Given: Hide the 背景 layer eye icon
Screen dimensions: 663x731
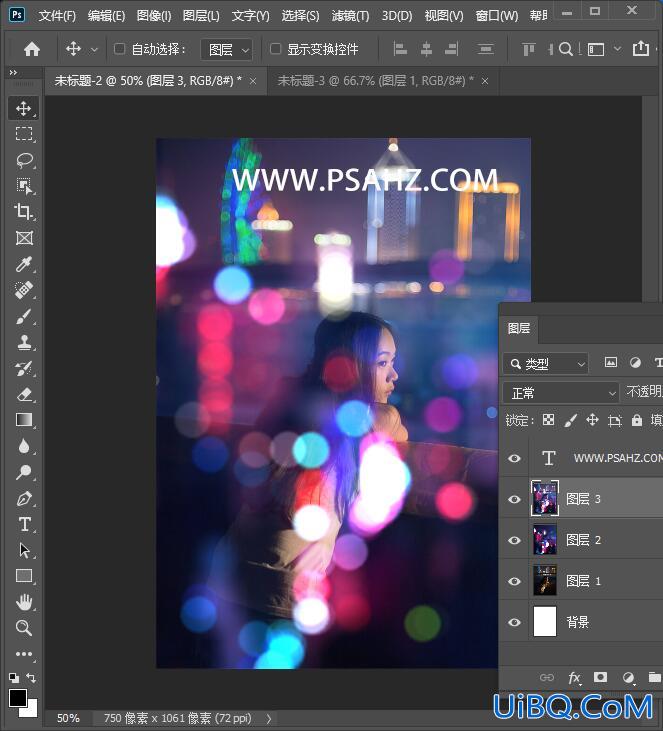Looking at the screenshot, I should 514,622.
